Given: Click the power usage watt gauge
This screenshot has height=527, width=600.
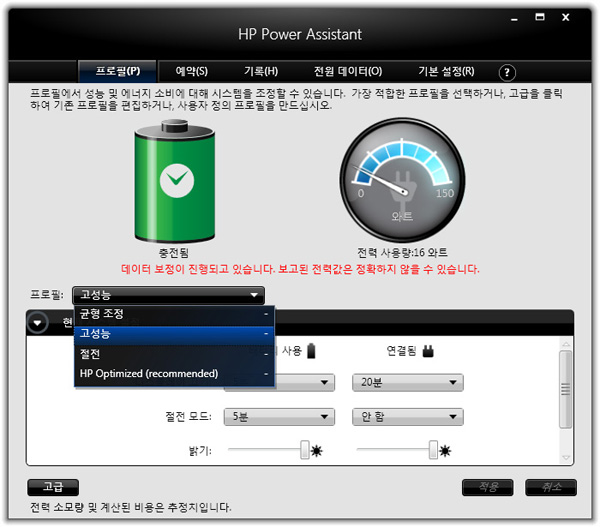Looking at the screenshot, I should [402, 180].
